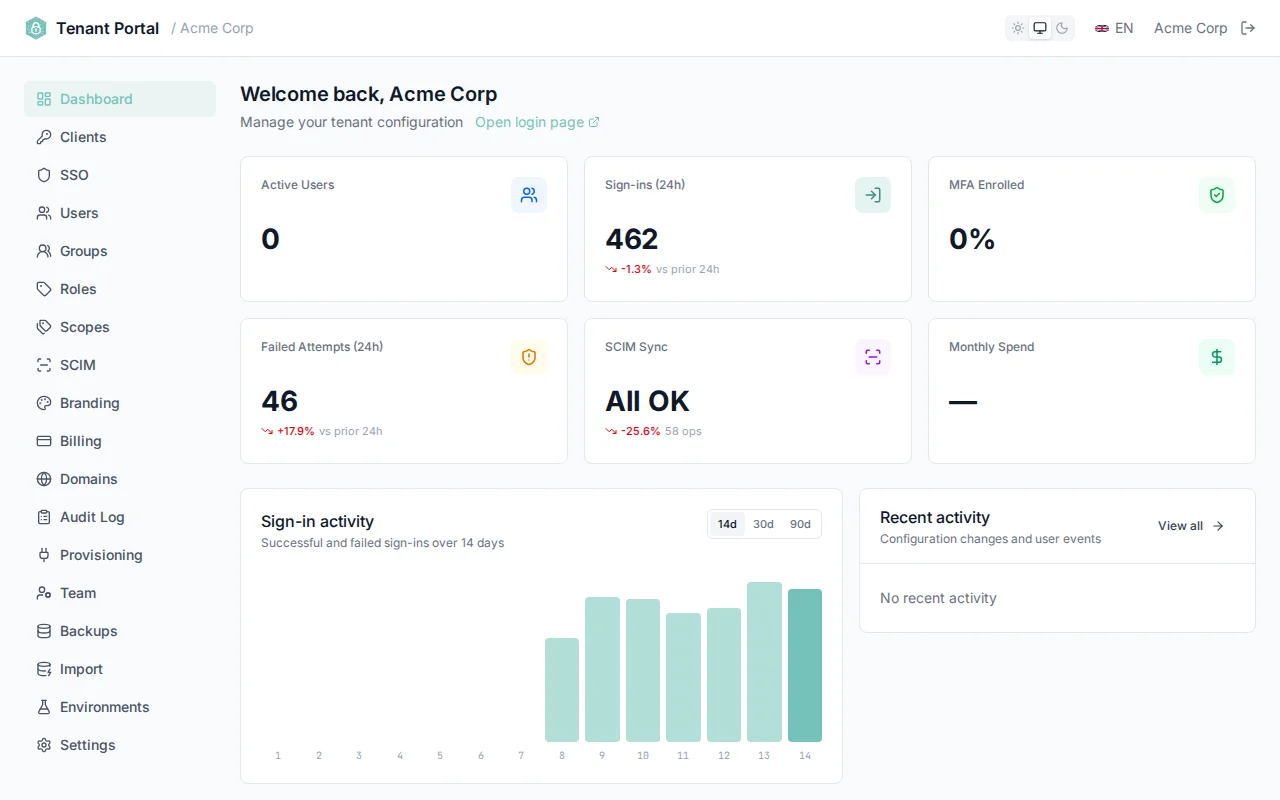The width and height of the screenshot is (1280, 800).
Task: Click Acme Corp account name in header
Action: [x=1190, y=28]
